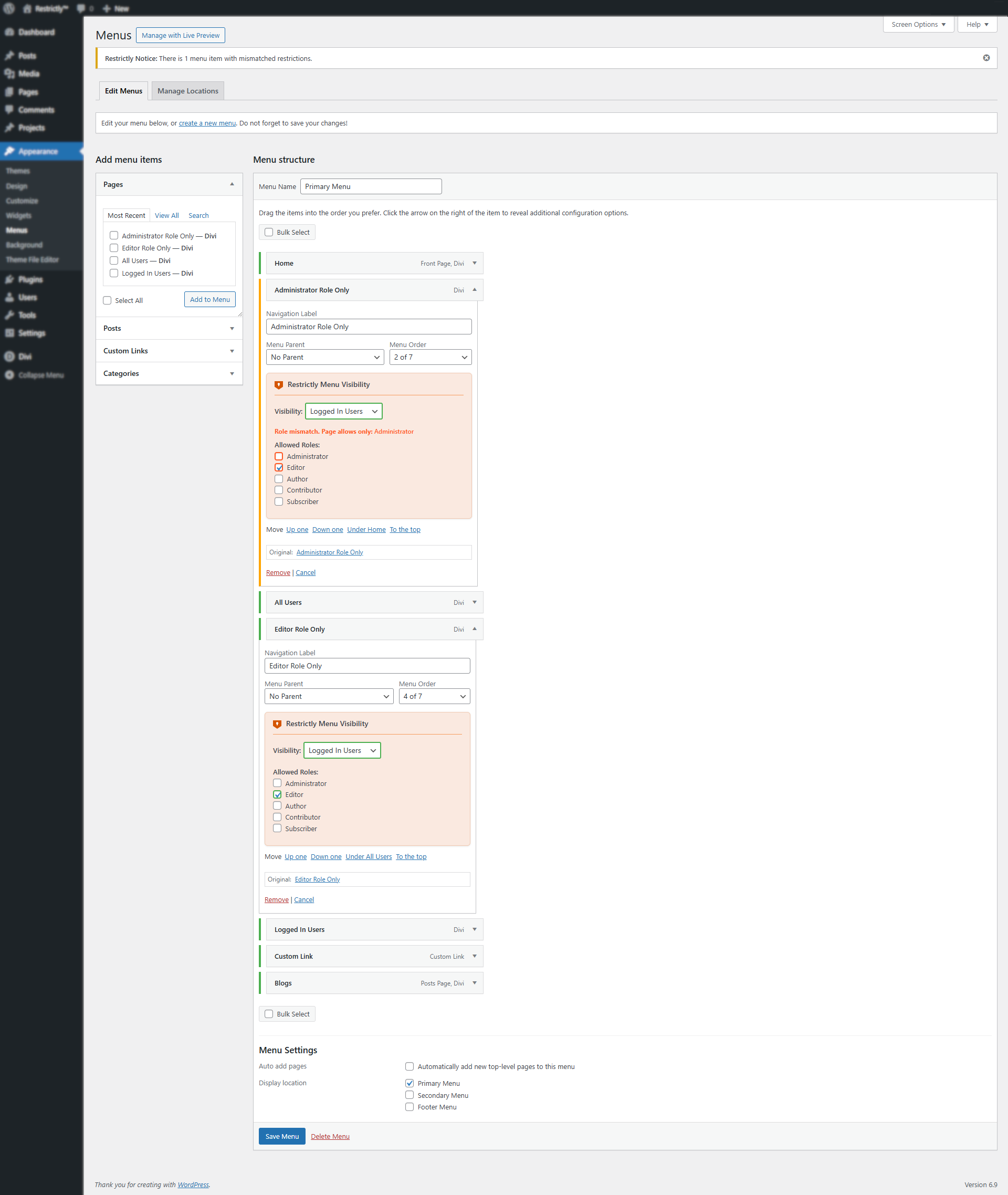This screenshot has height=1195, width=1008.
Task: Click the Settings sidebar icon
Action: [x=9, y=333]
